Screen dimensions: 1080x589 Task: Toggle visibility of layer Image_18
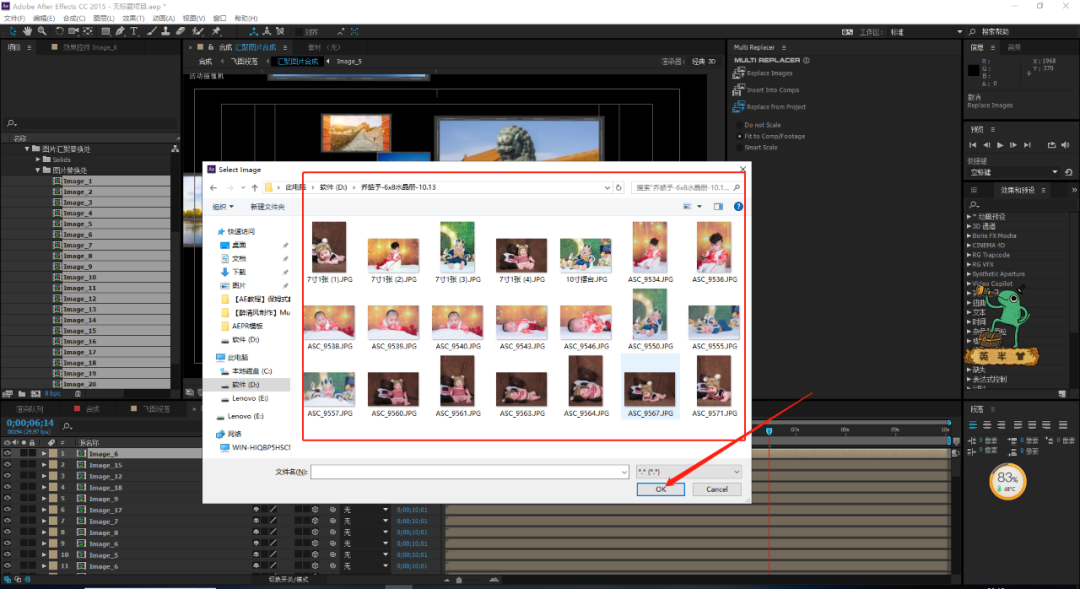click(x=7, y=488)
